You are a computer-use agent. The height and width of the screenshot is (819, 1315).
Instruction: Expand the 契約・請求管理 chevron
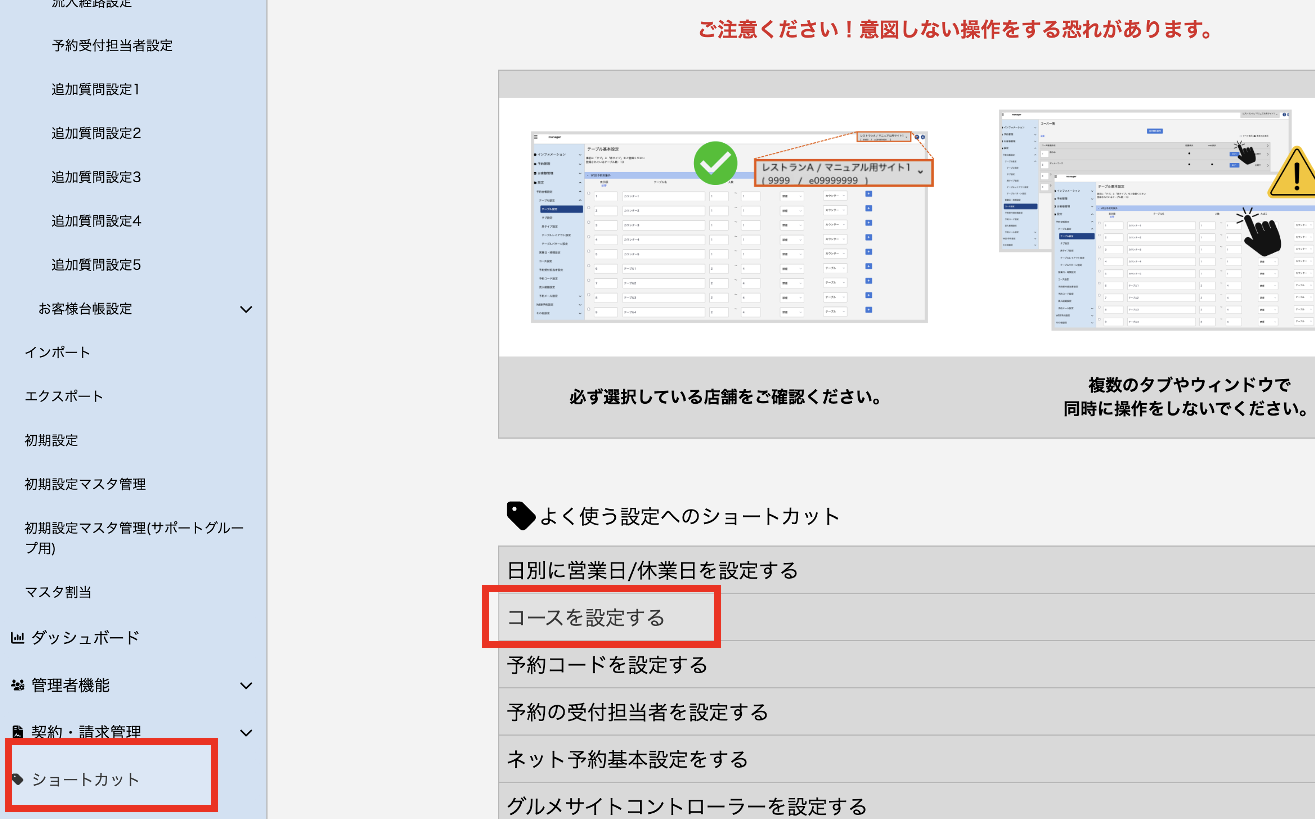(246, 732)
